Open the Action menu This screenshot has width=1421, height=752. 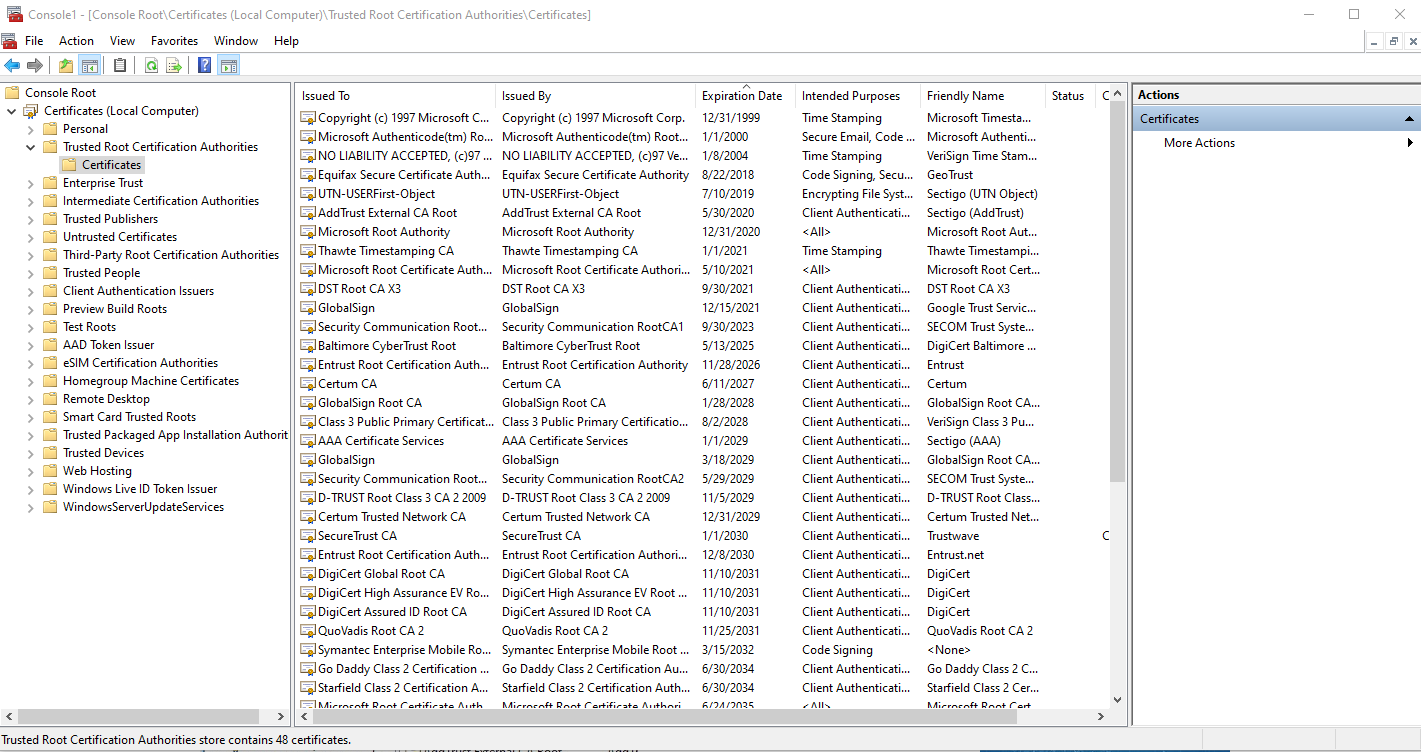[x=76, y=40]
